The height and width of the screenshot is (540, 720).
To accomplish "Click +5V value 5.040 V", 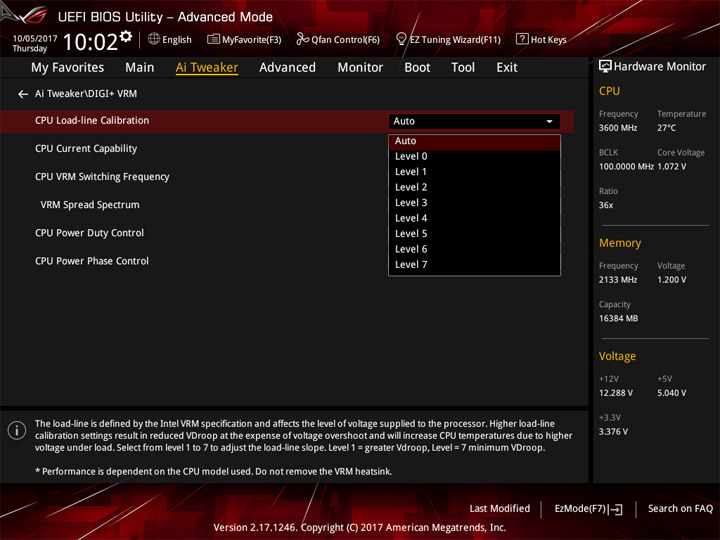I will click(x=671, y=394).
